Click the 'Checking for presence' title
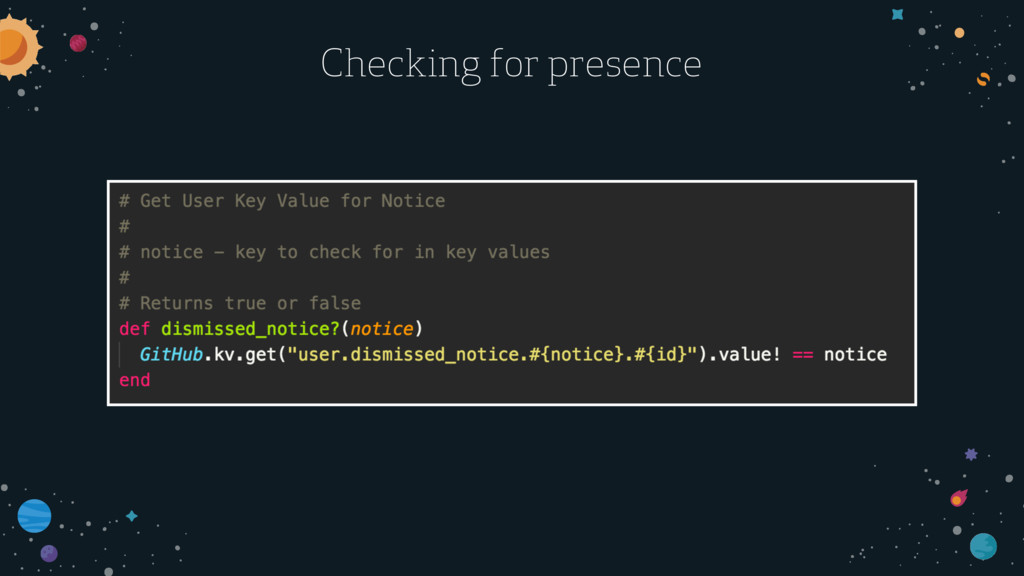This screenshot has width=1024, height=576. click(x=511, y=64)
